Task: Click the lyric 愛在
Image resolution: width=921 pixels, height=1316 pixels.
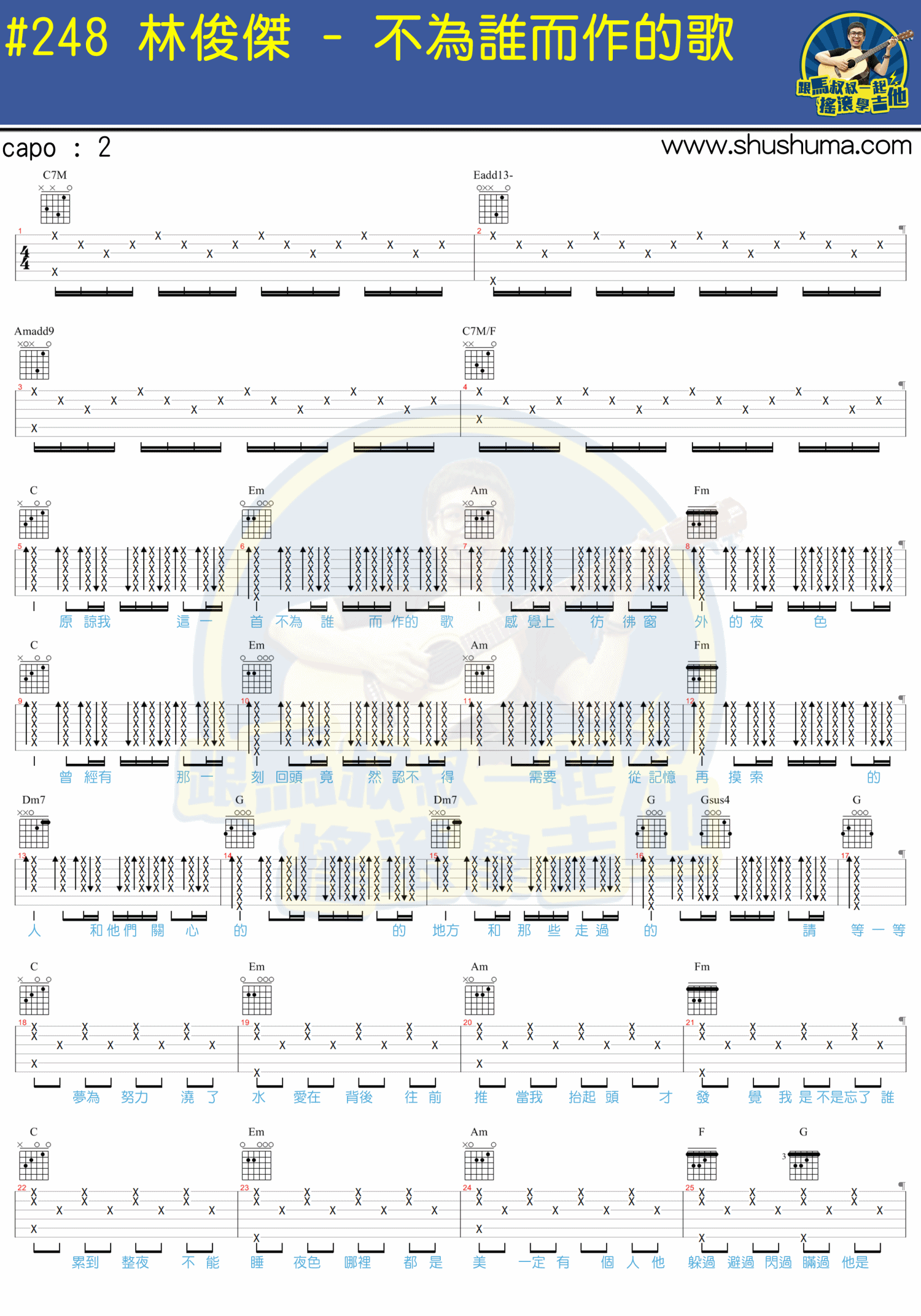Action: [x=307, y=1097]
